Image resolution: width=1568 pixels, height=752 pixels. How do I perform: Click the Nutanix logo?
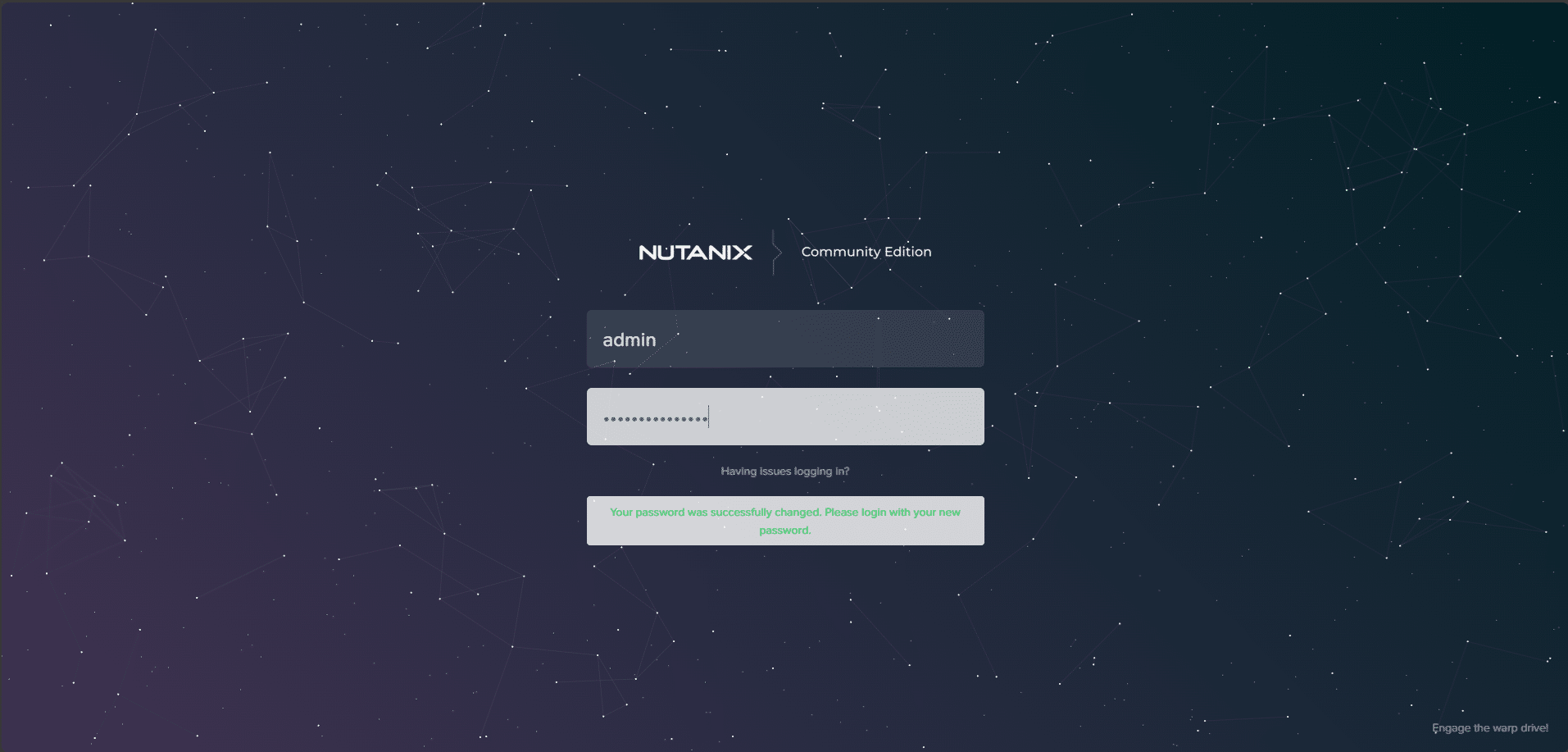tap(695, 253)
